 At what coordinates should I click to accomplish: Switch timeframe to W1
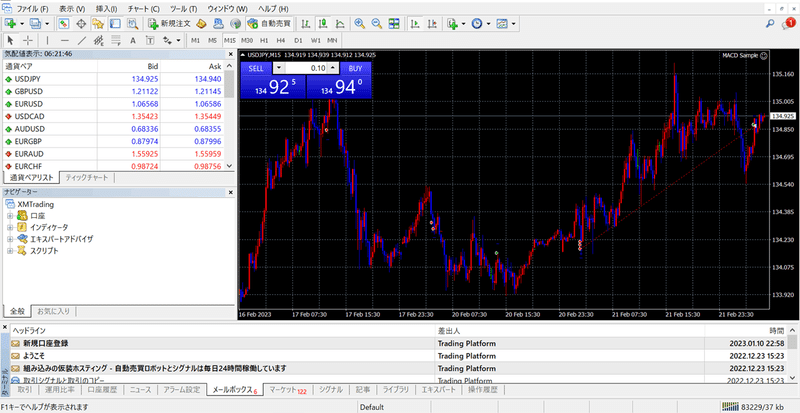click(x=315, y=40)
